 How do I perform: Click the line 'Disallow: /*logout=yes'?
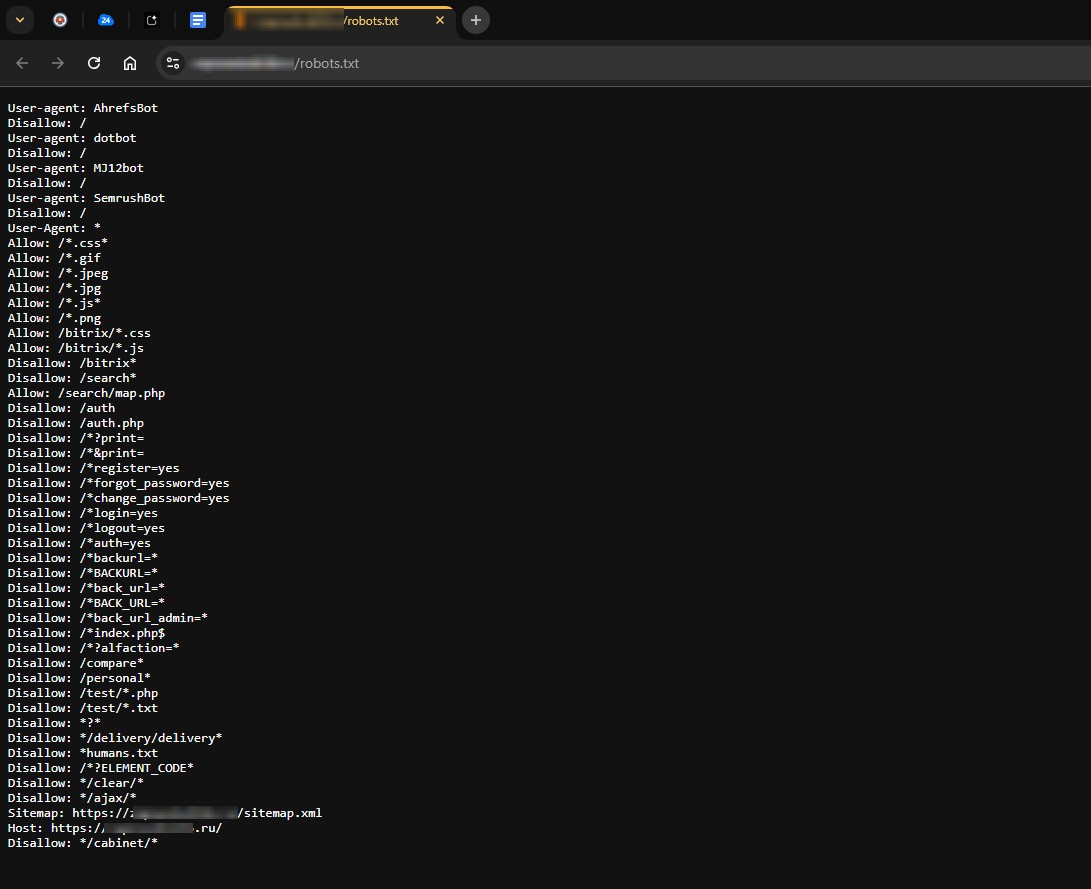[86, 528]
